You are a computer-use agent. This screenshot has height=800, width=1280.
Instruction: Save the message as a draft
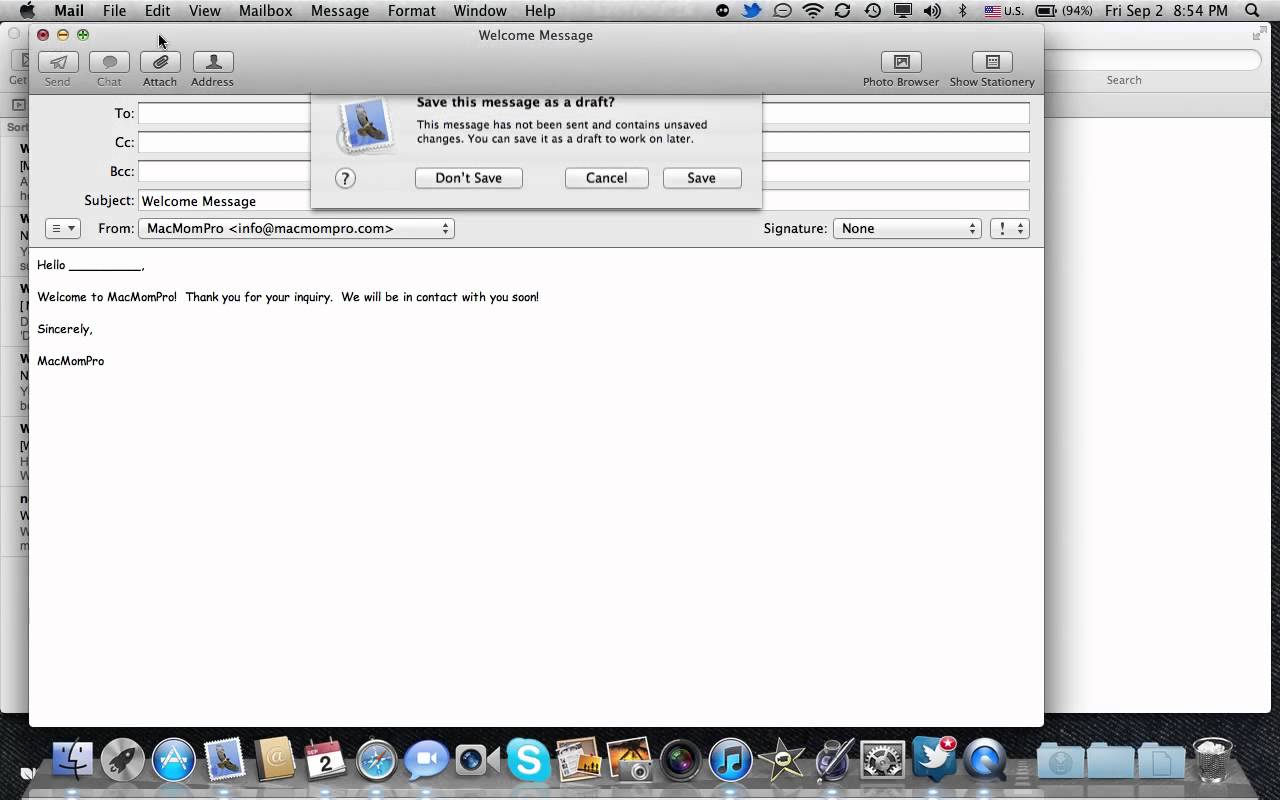click(x=701, y=177)
